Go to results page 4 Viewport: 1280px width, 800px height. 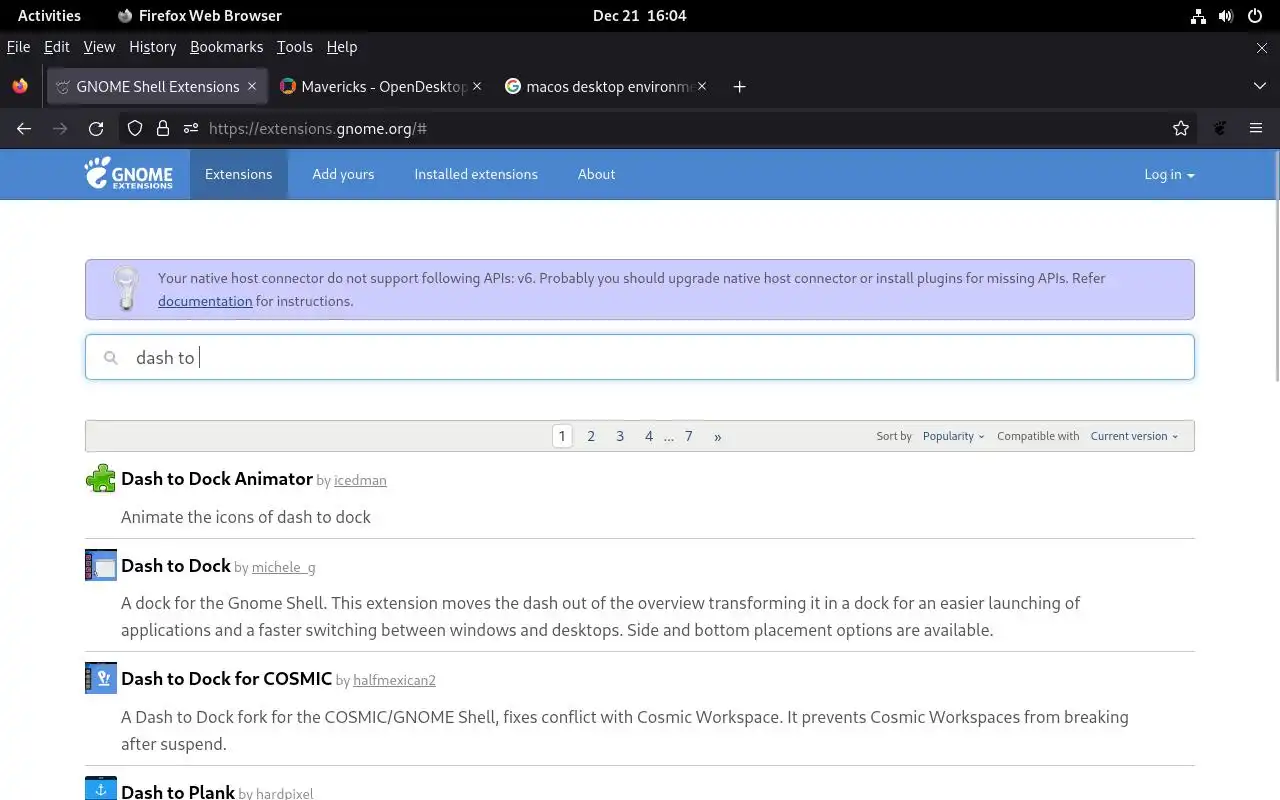(x=649, y=436)
